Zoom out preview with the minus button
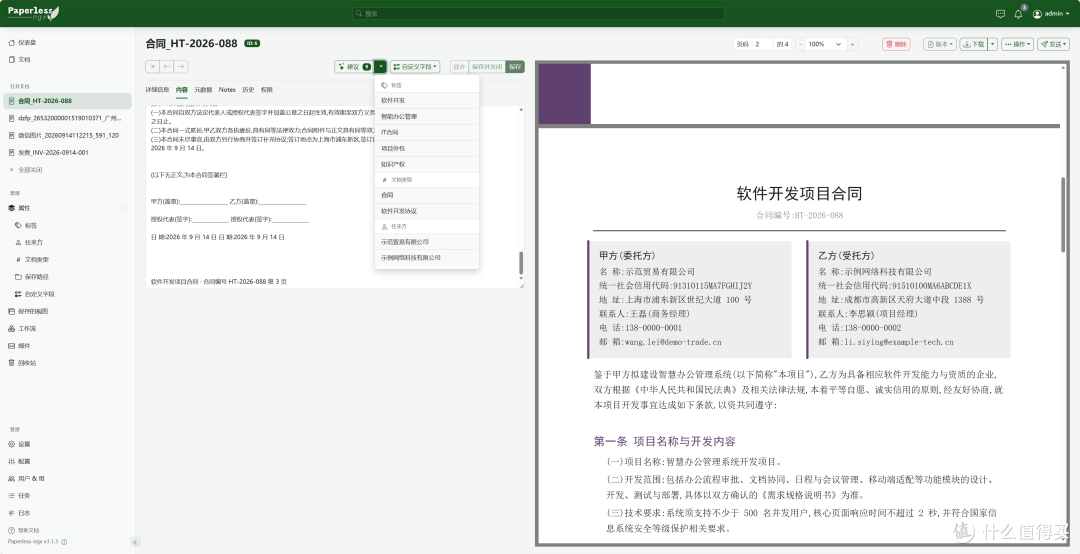The height and width of the screenshot is (554, 1080). click(x=800, y=44)
